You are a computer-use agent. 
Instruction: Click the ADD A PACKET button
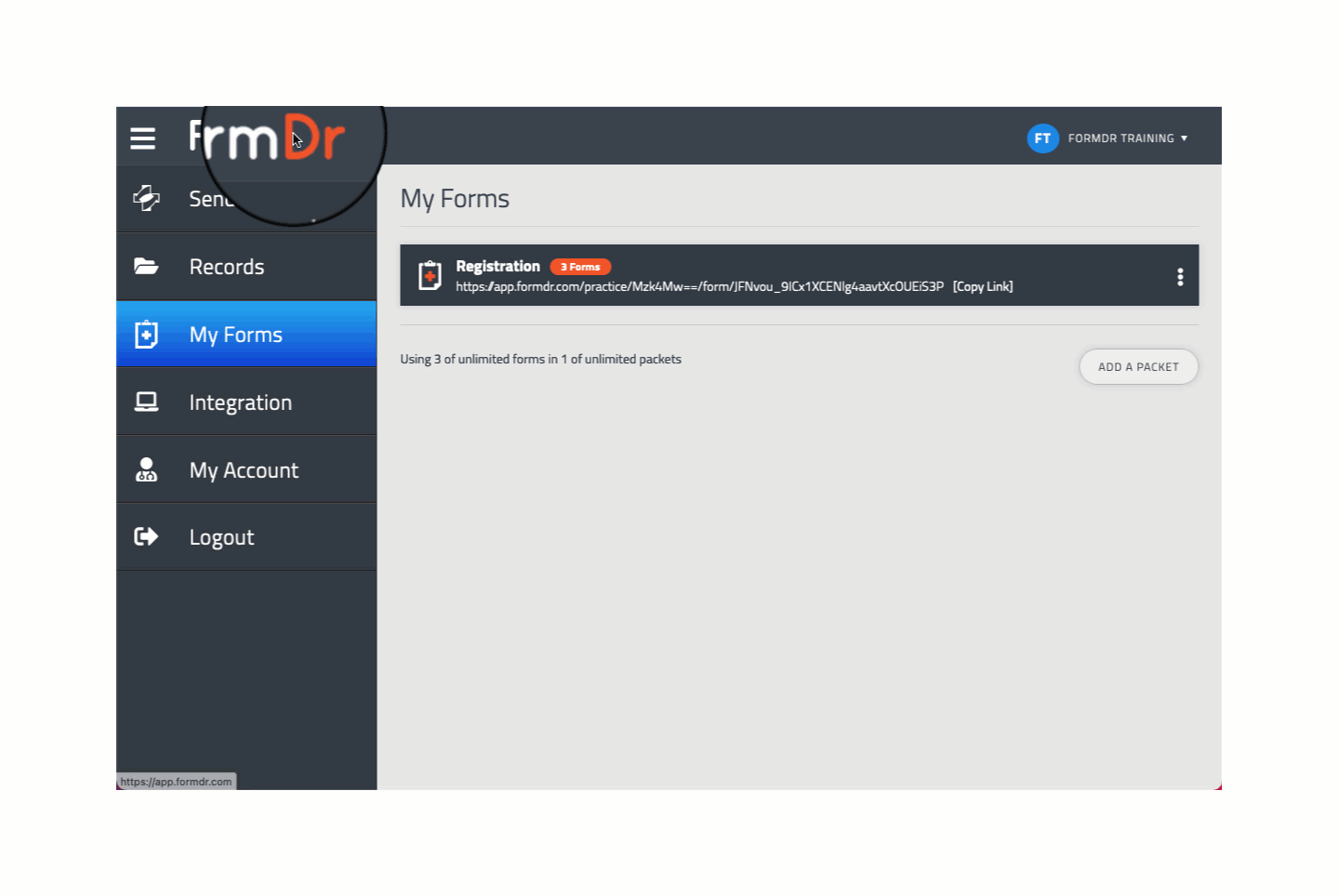pyautogui.click(x=1138, y=367)
